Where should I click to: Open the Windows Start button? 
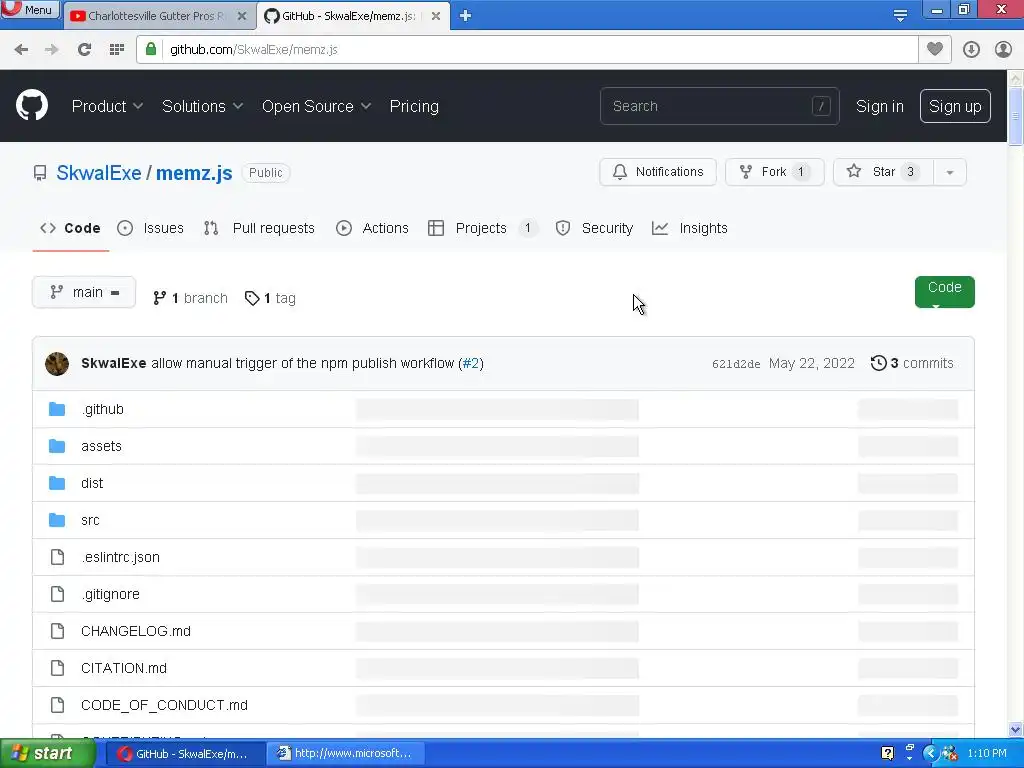(47, 754)
